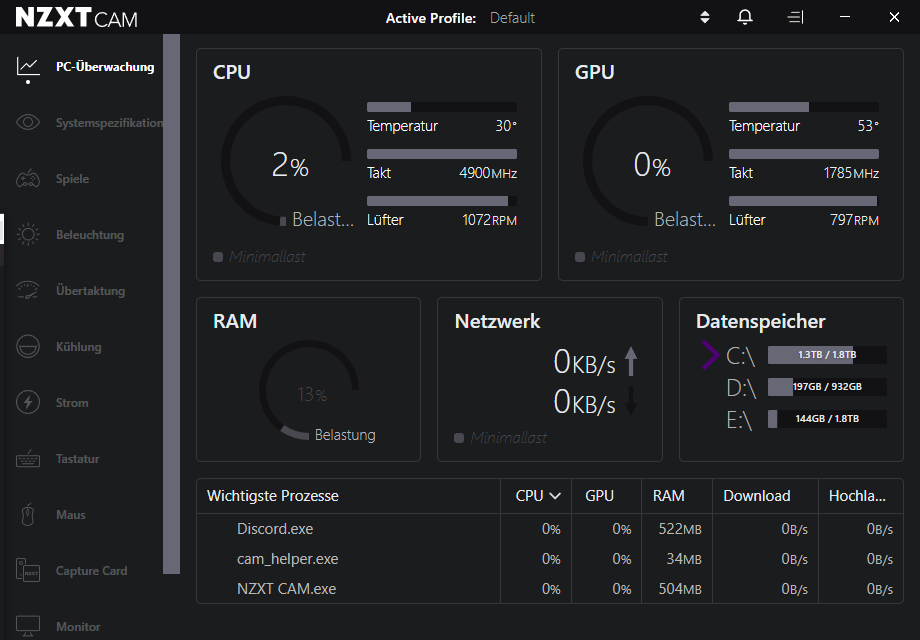Click the CPU Takt 4900MHz value

point(488,173)
